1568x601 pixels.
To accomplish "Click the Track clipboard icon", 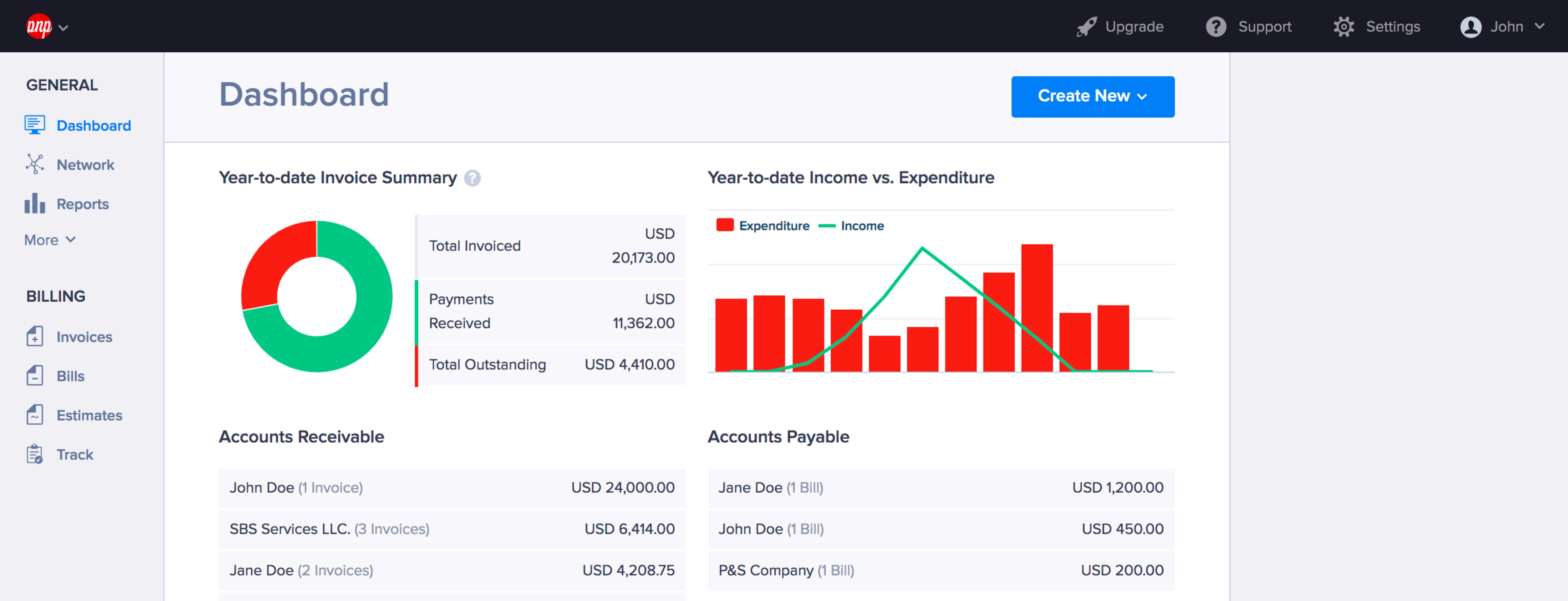I will 35,454.
